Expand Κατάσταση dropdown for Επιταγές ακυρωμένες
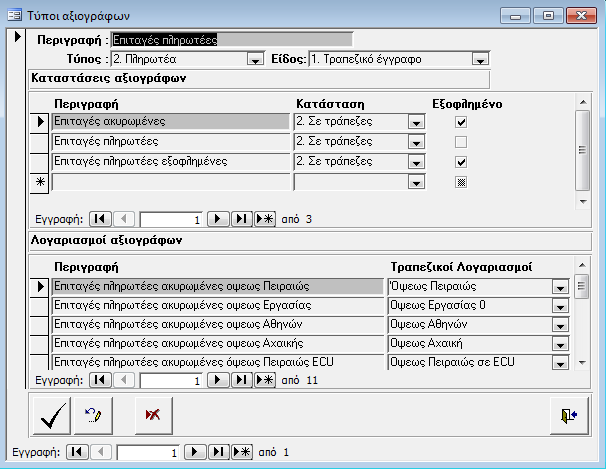The width and height of the screenshot is (606, 469). [417, 122]
